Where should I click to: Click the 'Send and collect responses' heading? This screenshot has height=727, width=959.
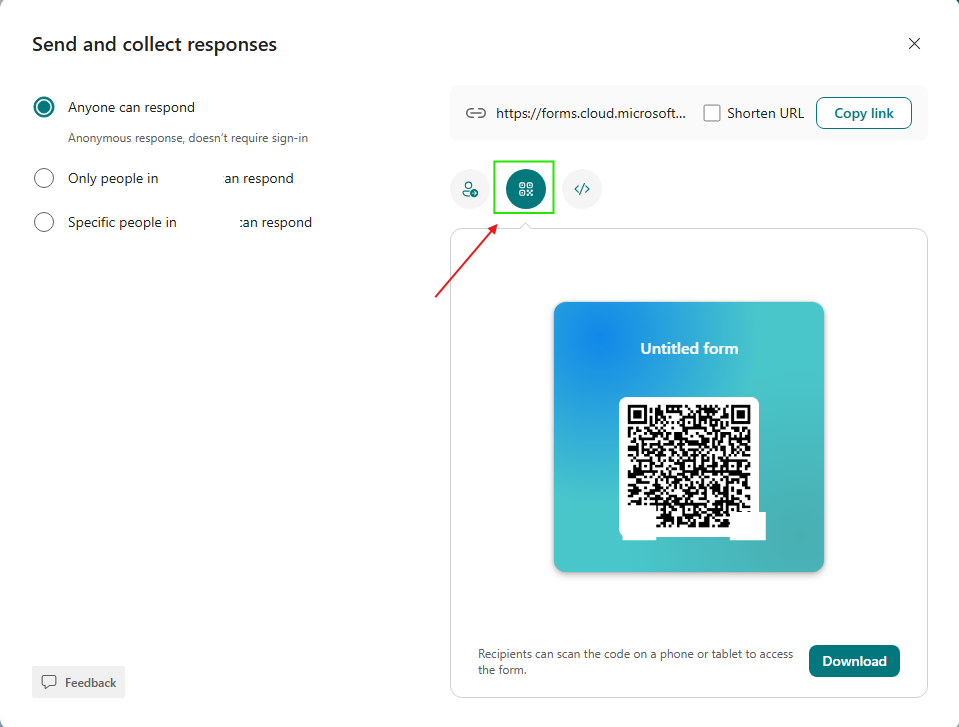pos(155,44)
